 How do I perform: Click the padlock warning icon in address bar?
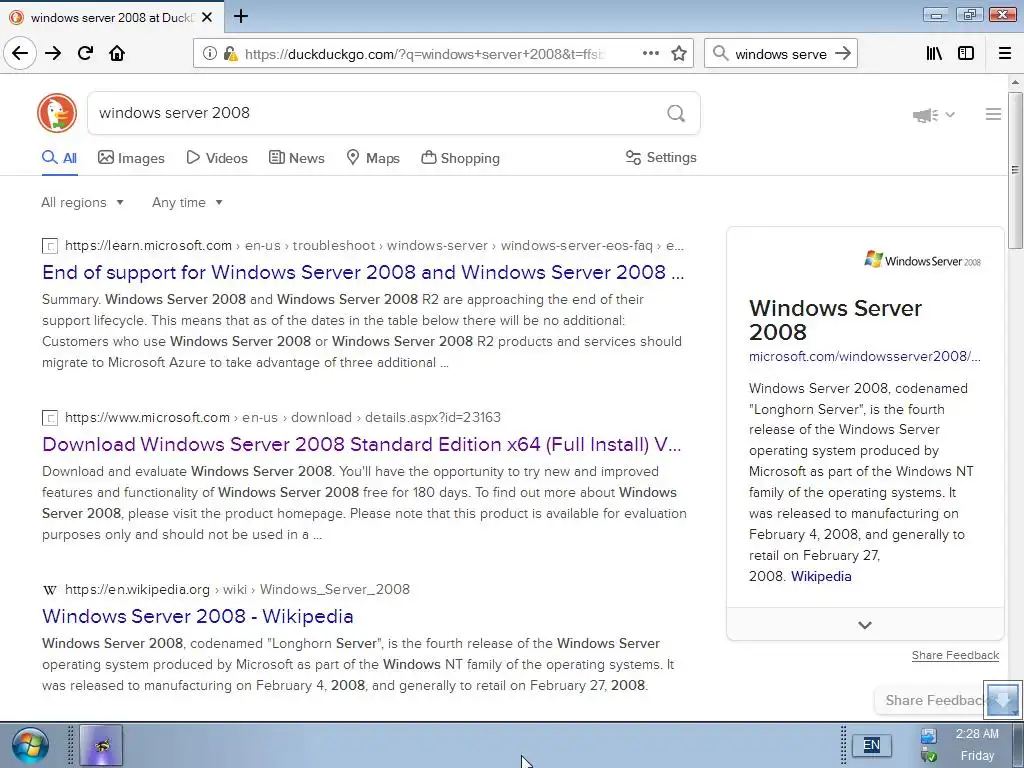(230, 54)
